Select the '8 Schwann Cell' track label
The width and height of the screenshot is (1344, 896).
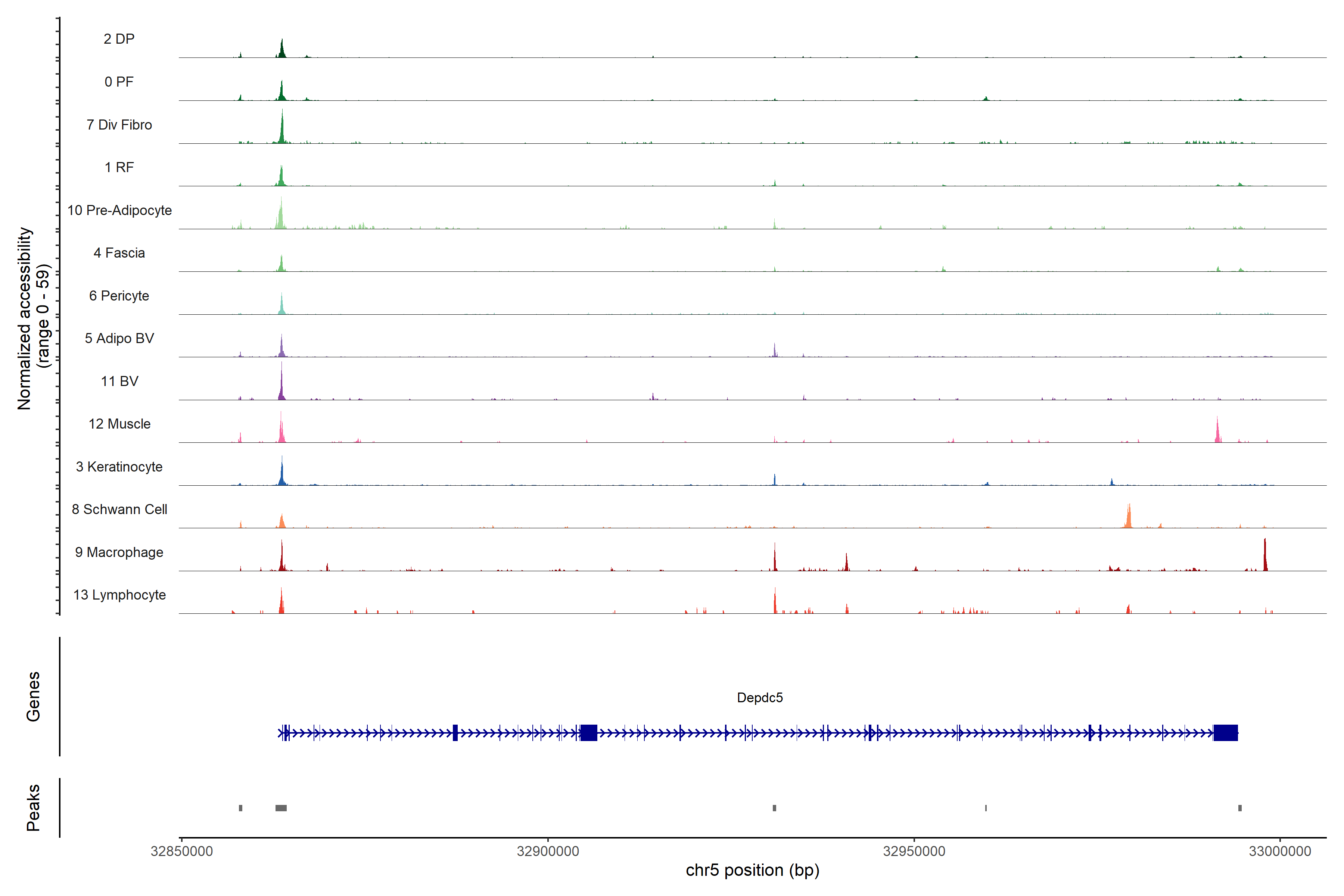click(x=119, y=509)
